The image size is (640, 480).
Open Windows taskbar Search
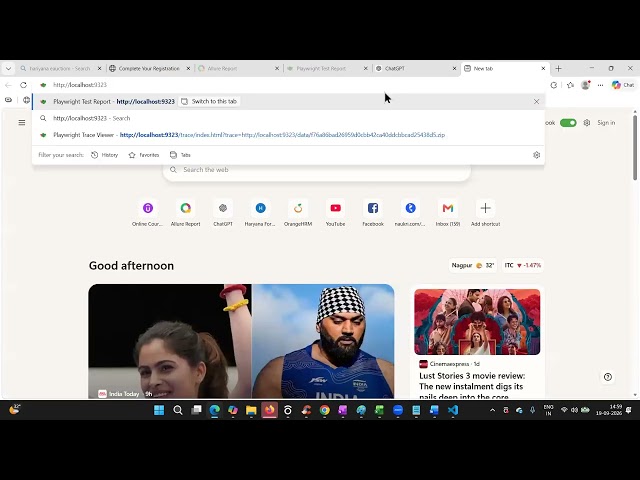[178, 410]
